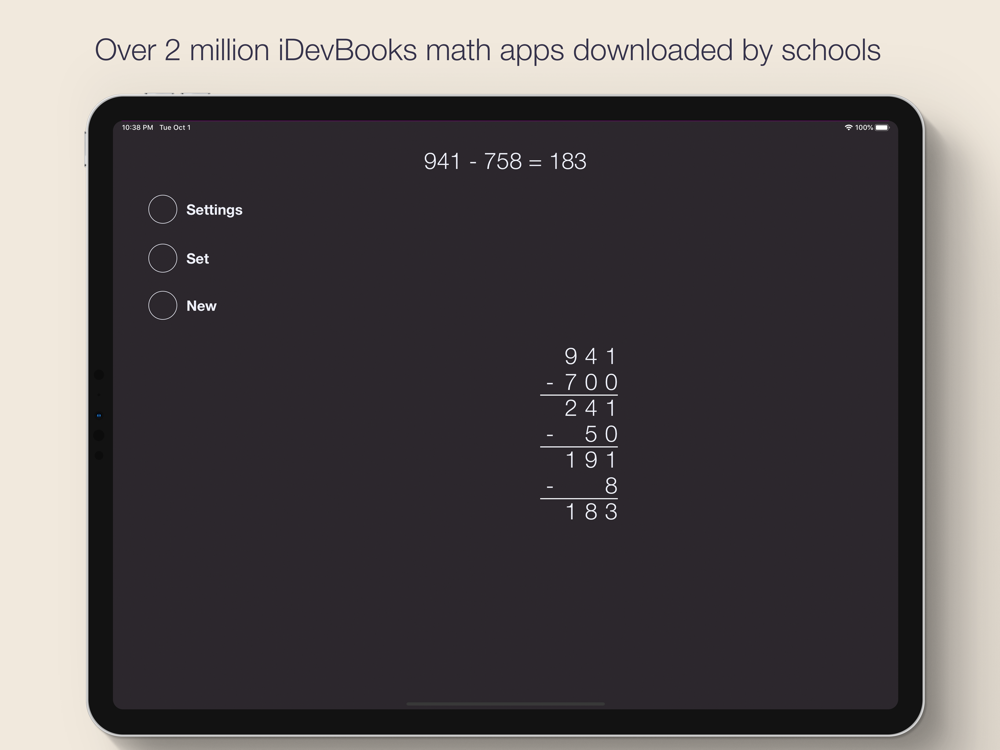Tap the home indicator bar at bottom
Screen dimensions: 1000x750
[x=505, y=704]
